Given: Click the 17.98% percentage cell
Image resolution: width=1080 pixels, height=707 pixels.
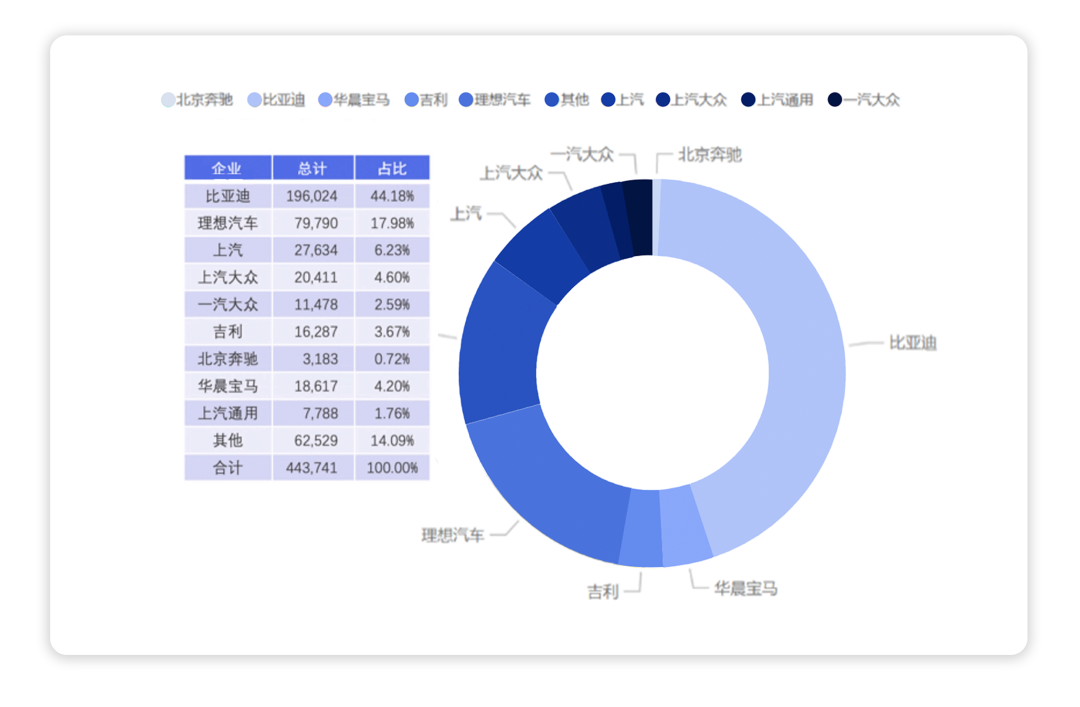Looking at the screenshot, I should (x=392, y=223).
